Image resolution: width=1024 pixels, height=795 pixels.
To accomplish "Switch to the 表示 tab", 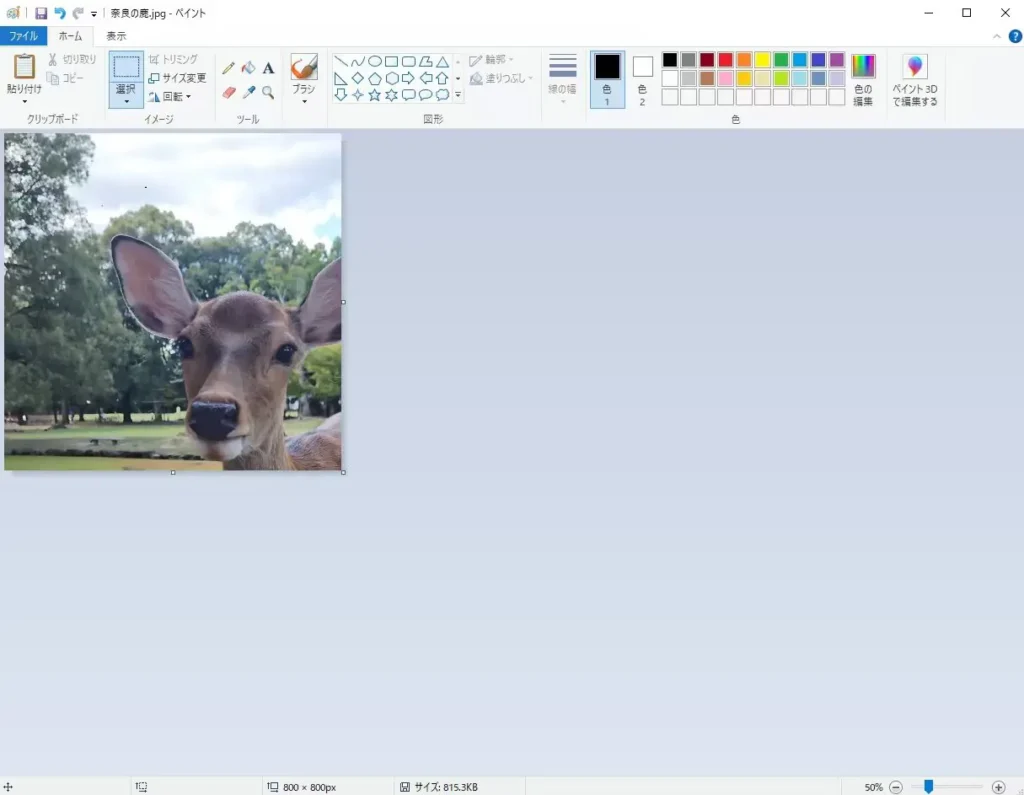I will [116, 36].
